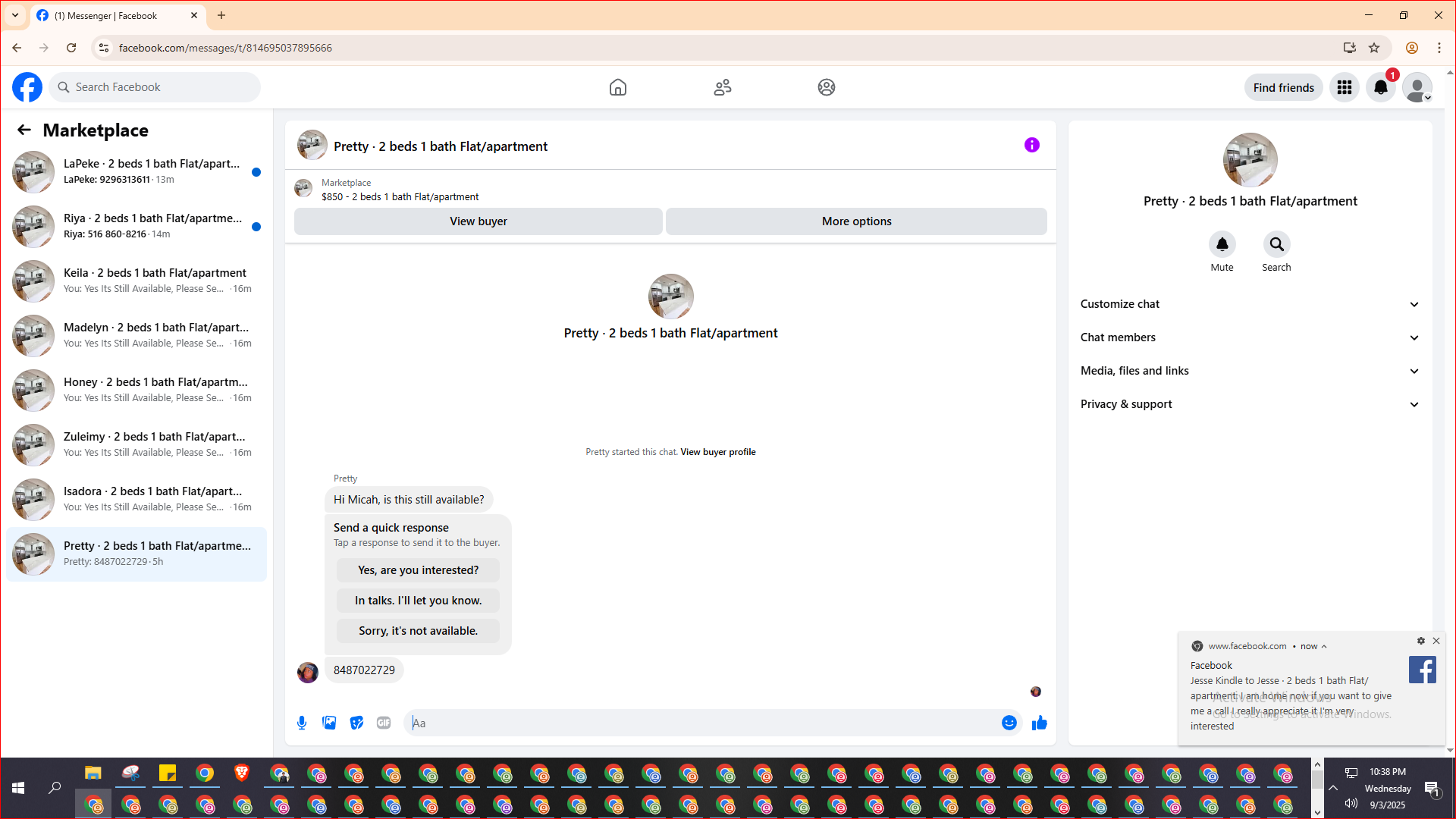Bookmark this page with the star icon

(x=1374, y=48)
